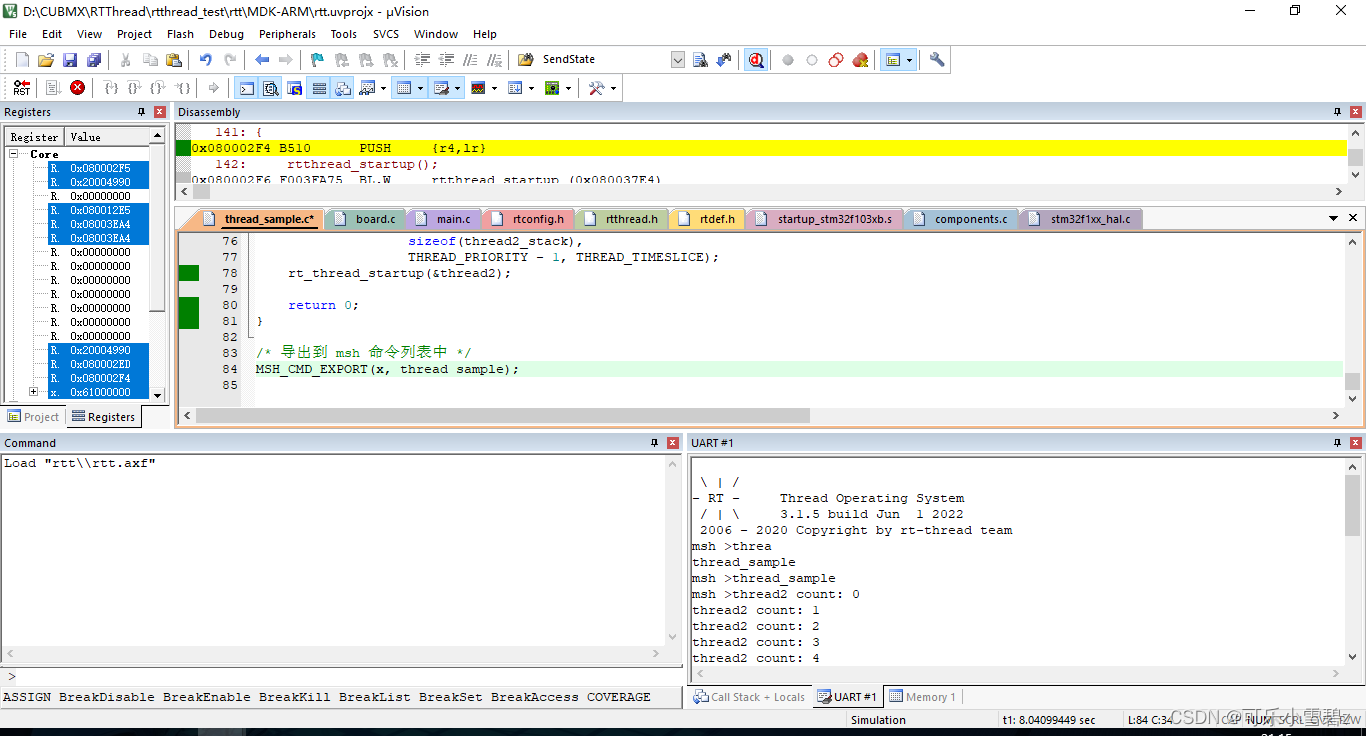Reset the CPU with the RST icon

click(21, 87)
